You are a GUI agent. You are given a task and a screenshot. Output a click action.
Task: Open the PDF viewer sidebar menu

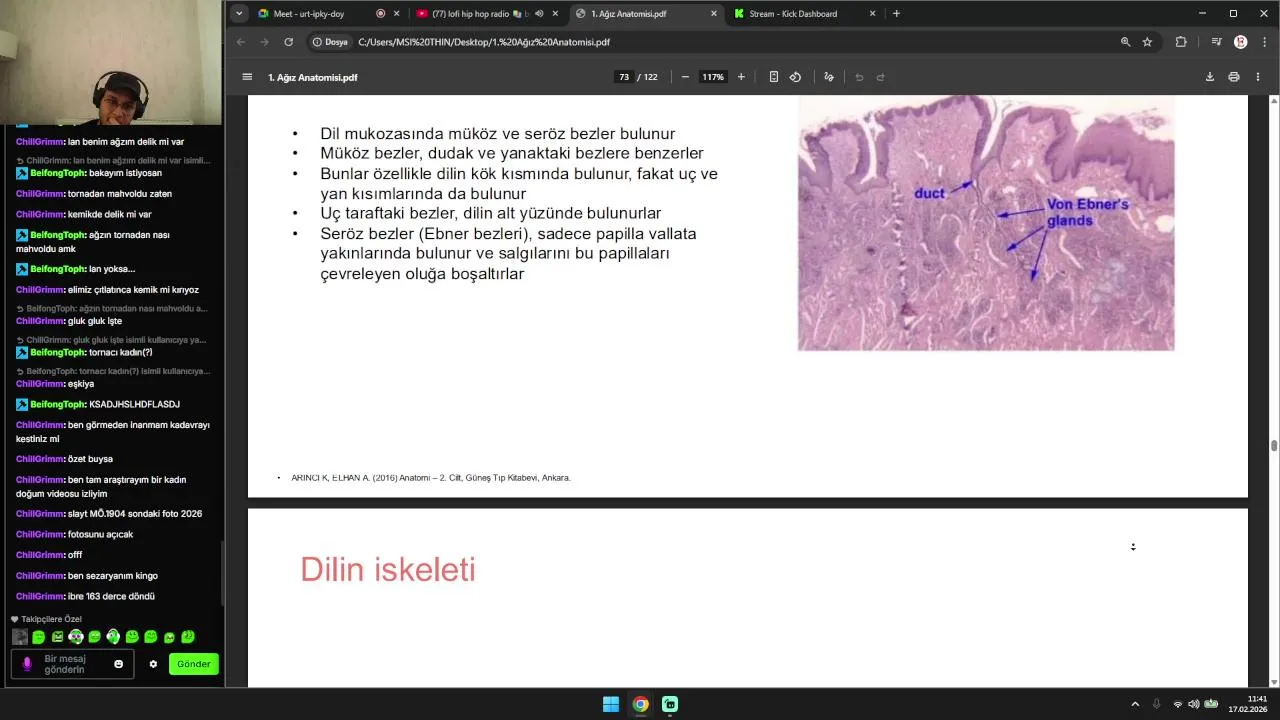tap(247, 77)
